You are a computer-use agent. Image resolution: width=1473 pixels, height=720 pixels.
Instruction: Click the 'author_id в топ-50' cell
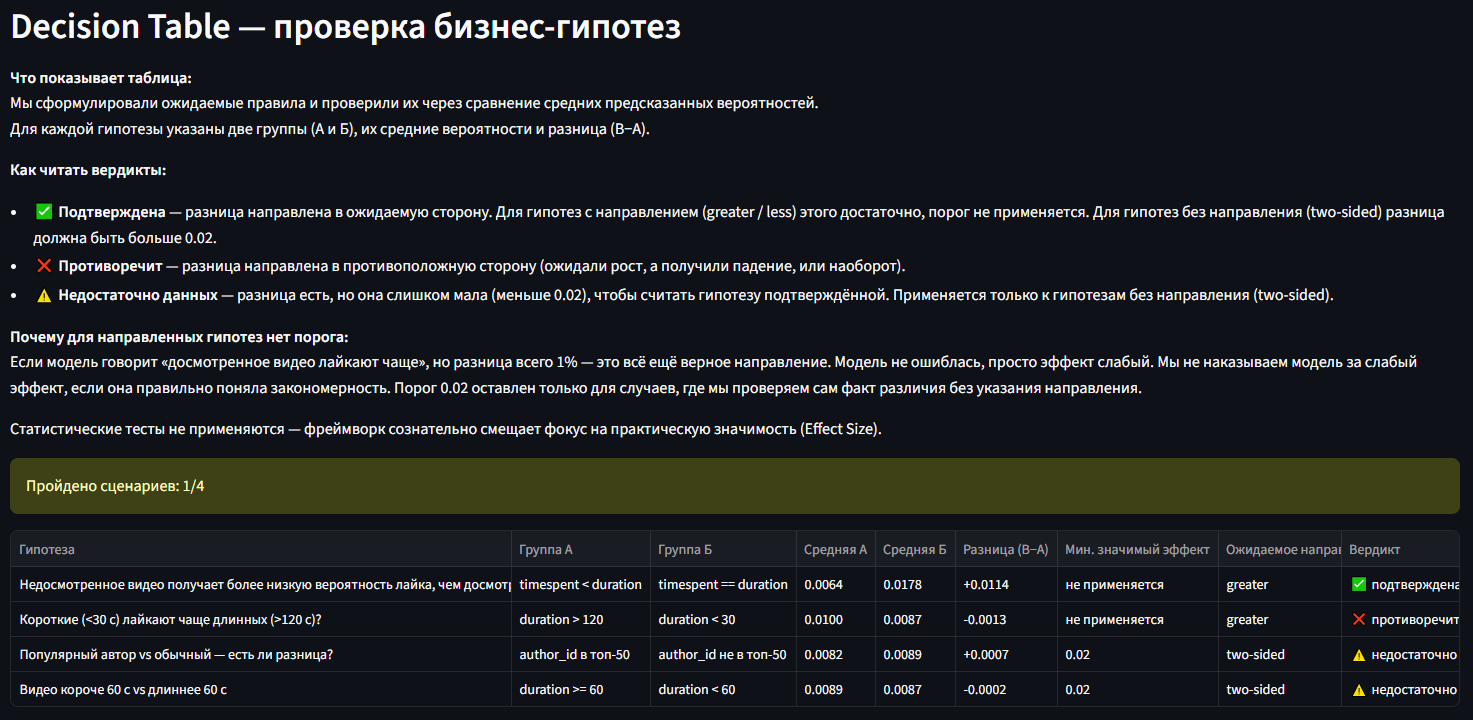pyautogui.click(x=581, y=655)
